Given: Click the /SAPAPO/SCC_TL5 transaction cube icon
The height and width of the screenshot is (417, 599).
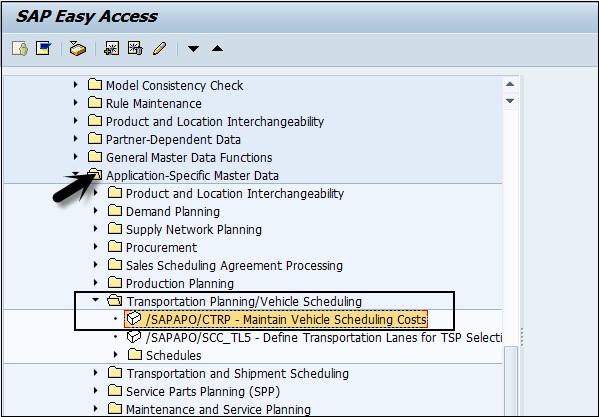Looking at the screenshot, I should point(134,336).
